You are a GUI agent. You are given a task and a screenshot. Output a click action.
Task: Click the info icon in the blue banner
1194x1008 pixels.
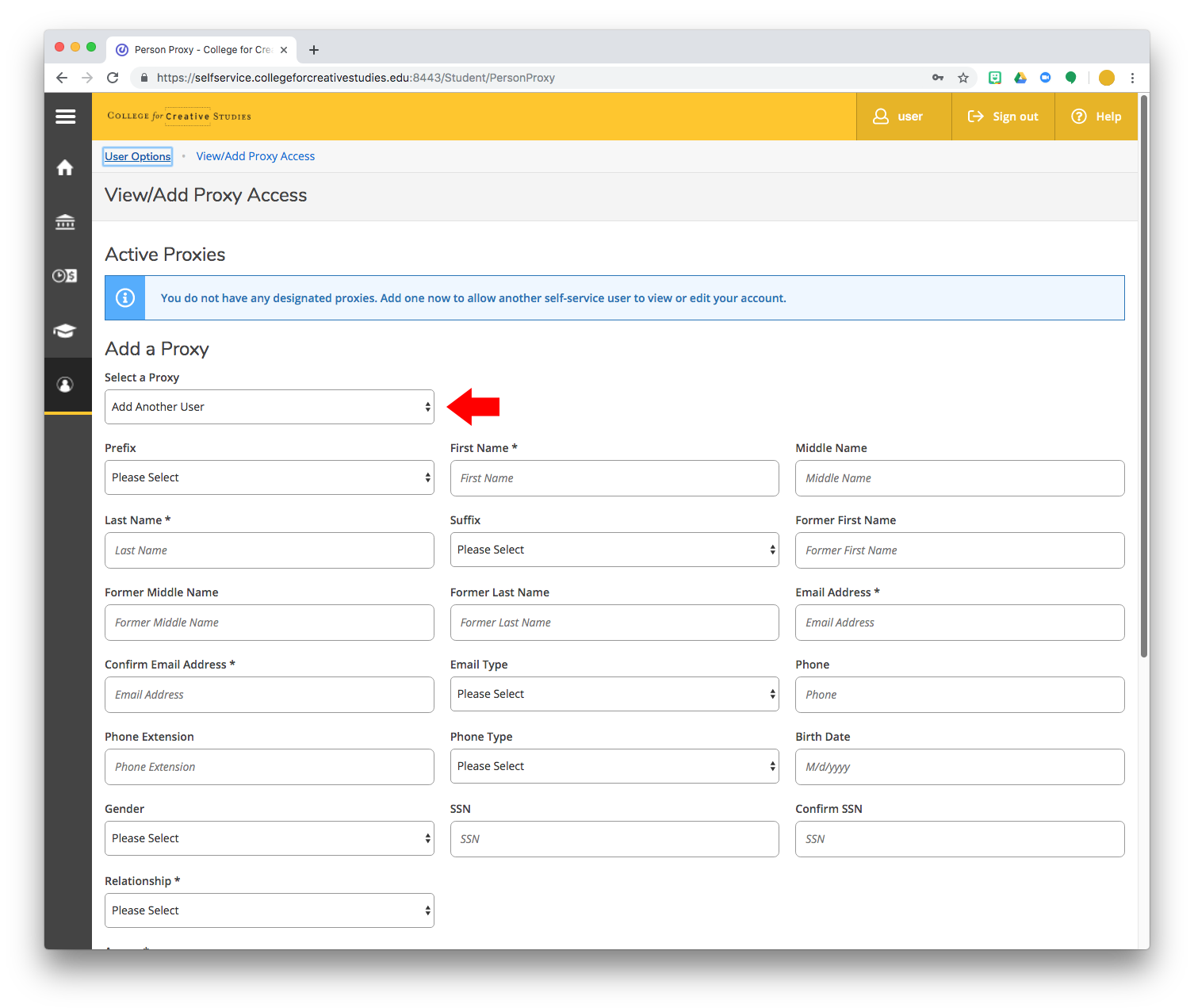point(124,297)
